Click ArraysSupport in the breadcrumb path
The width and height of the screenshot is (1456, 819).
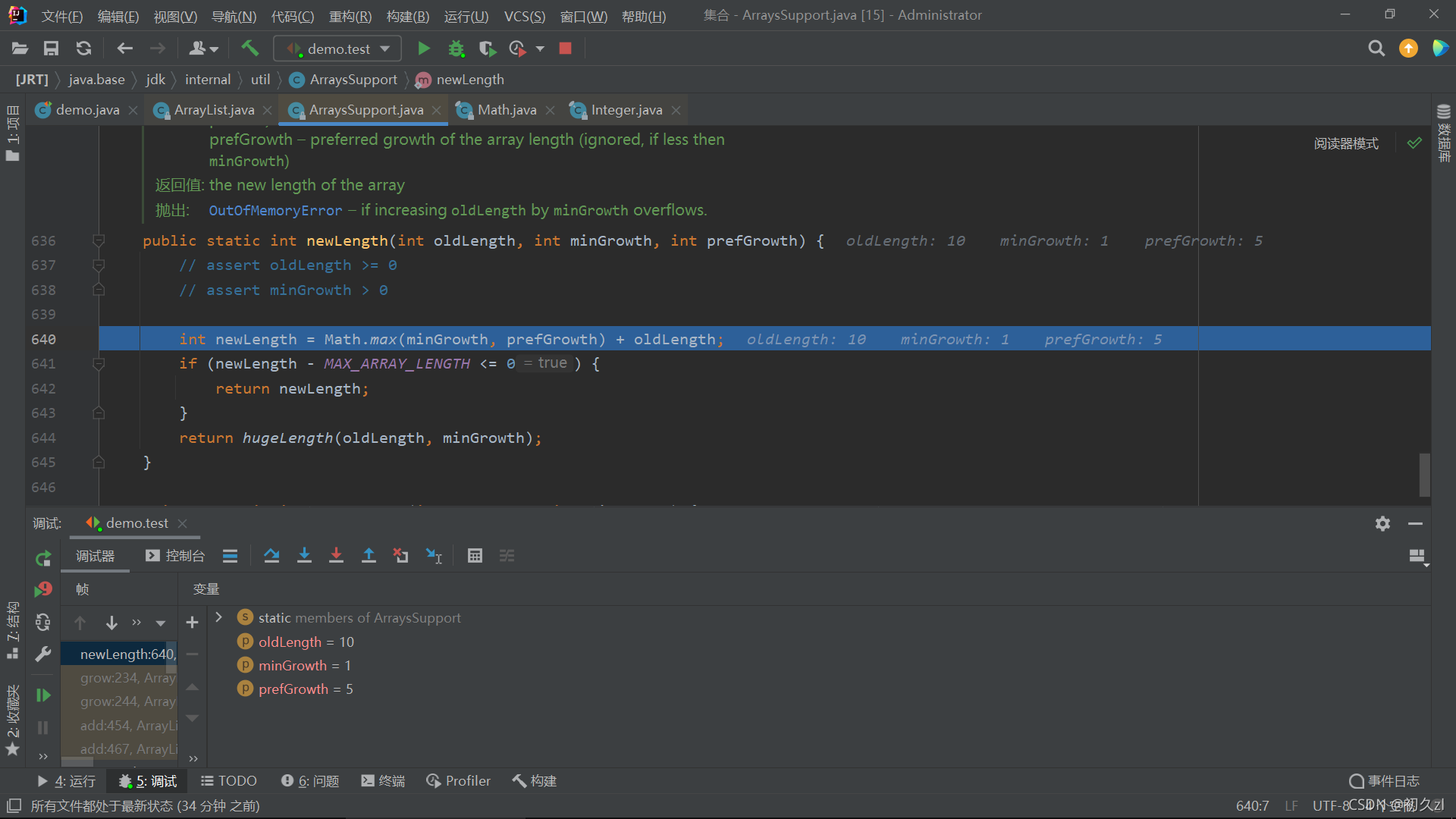point(353,80)
